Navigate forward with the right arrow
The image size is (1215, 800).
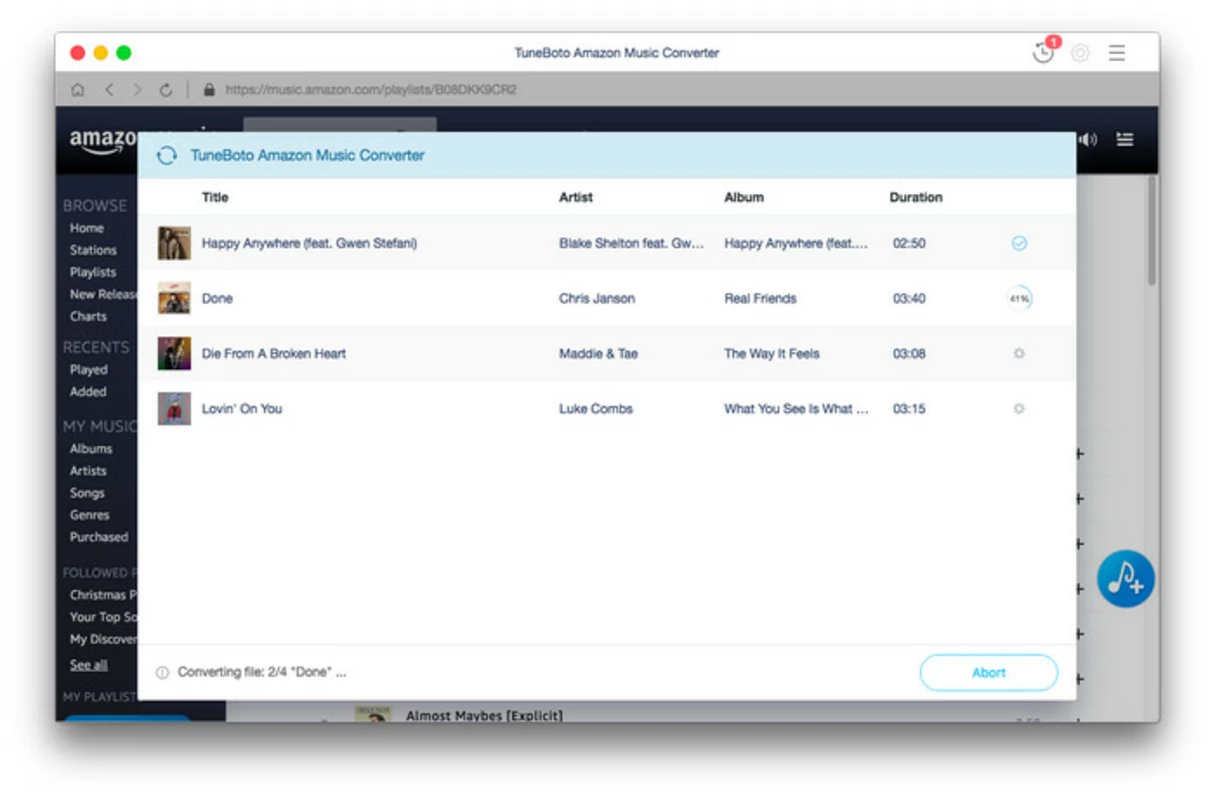pos(137,90)
